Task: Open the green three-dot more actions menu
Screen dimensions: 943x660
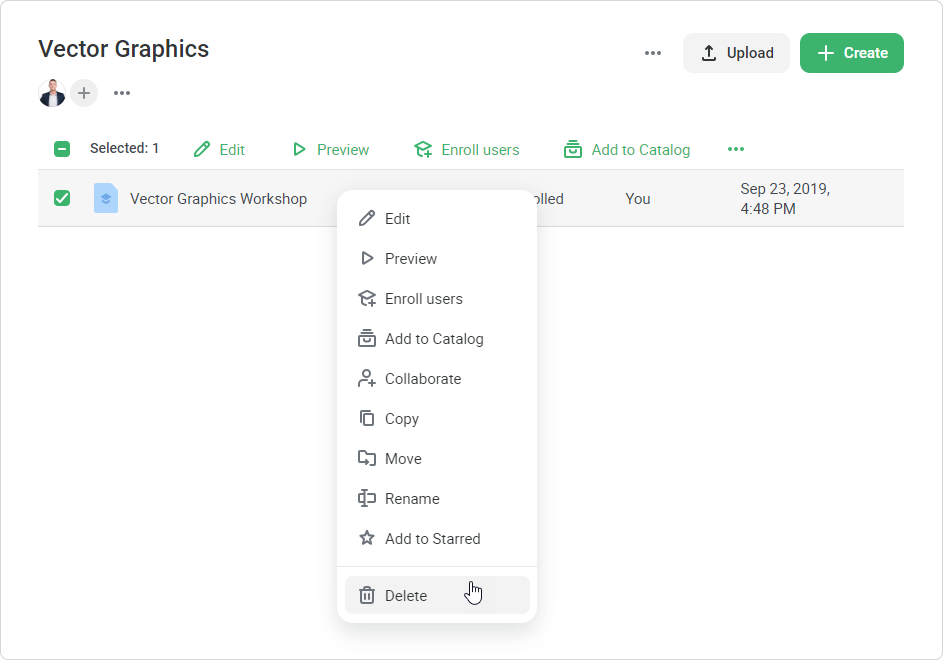Action: click(x=736, y=149)
